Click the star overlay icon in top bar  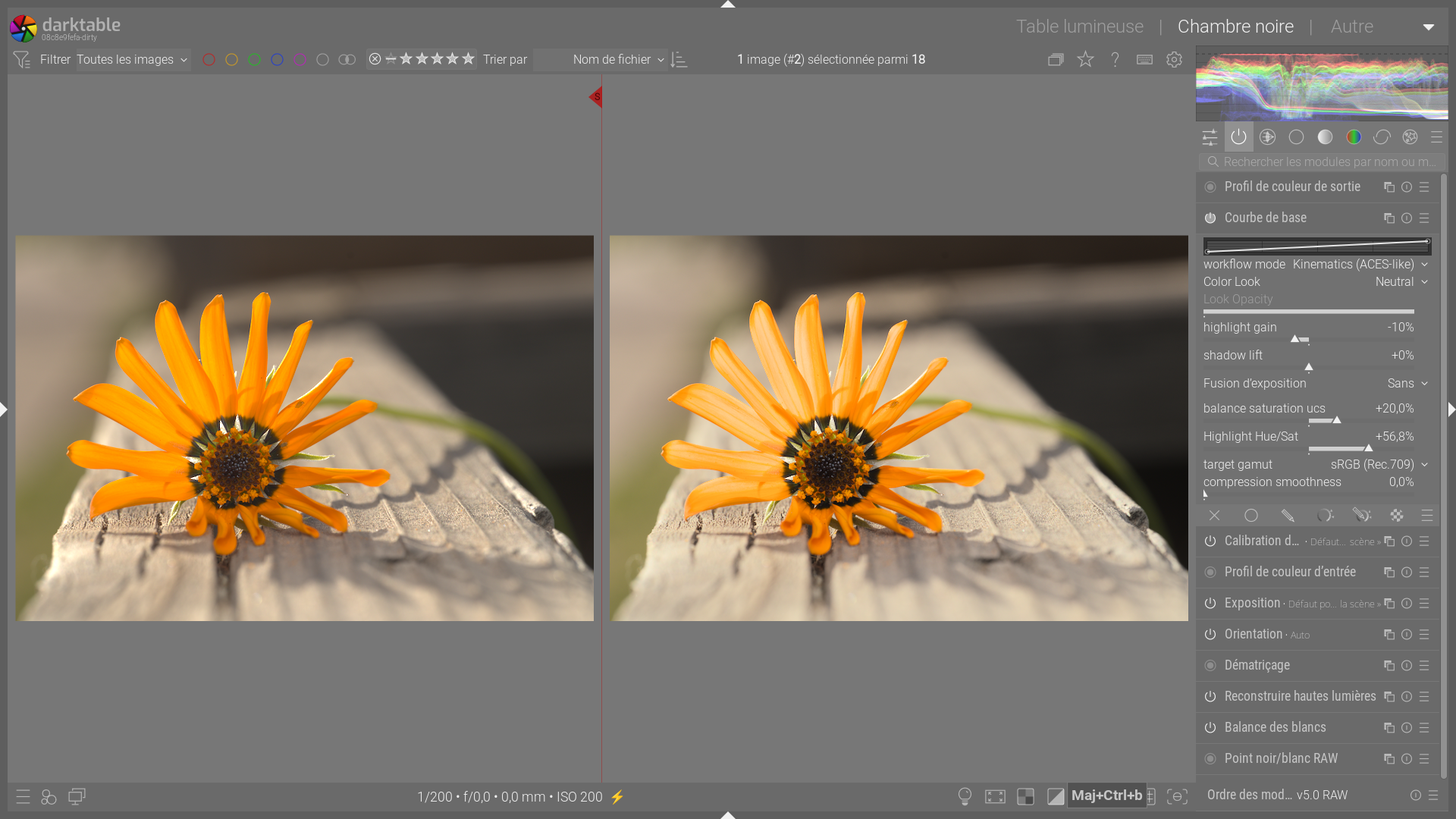click(1085, 59)
